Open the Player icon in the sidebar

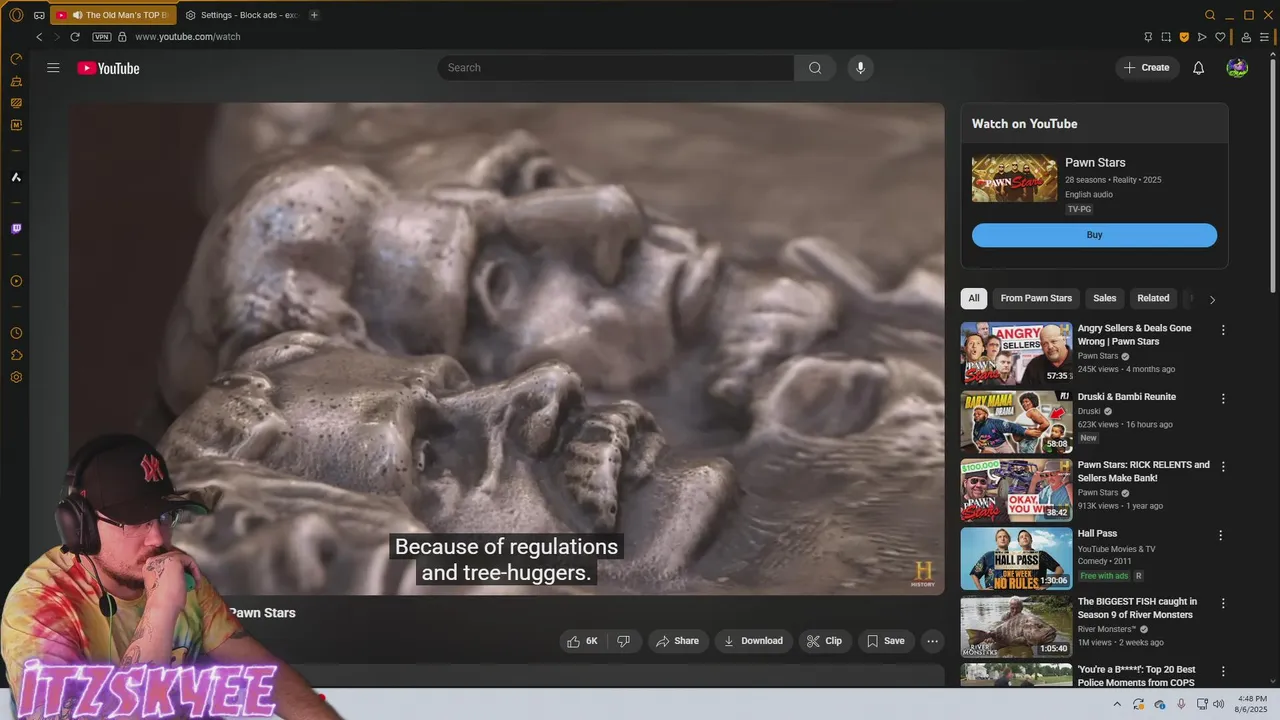(16, 281)
